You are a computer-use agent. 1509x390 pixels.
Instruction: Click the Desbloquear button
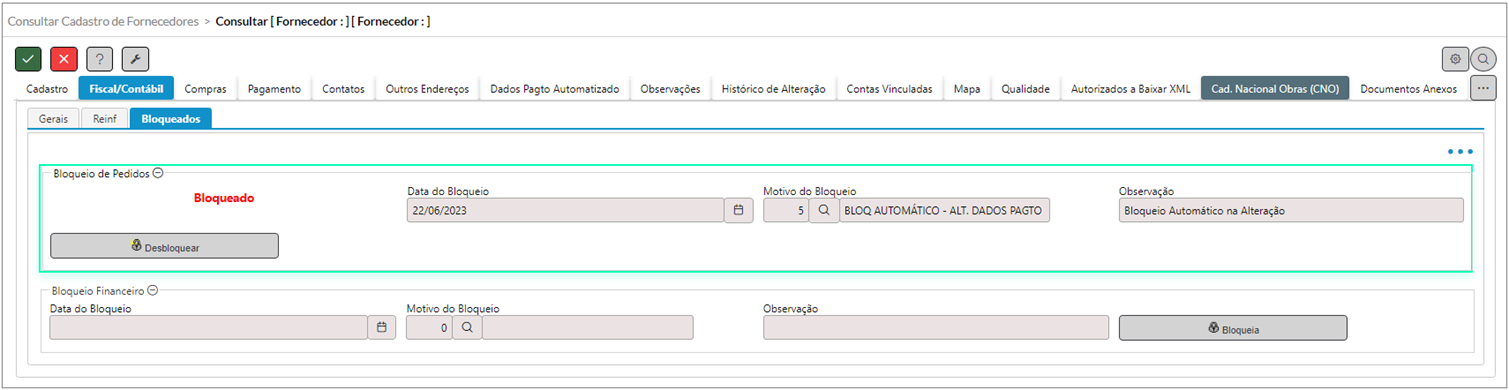(x=164, y=246)
